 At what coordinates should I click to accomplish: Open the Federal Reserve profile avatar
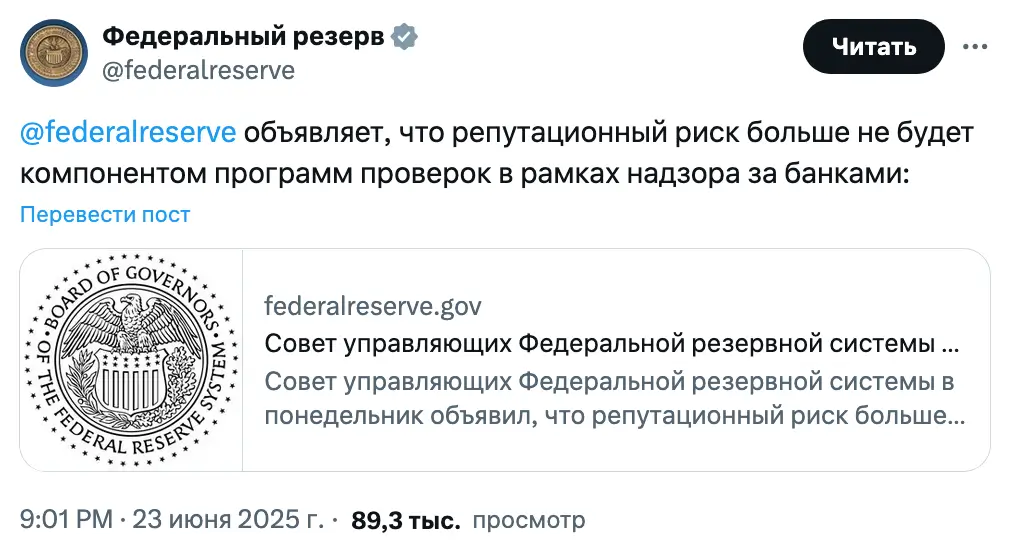(x=53, y=53)
